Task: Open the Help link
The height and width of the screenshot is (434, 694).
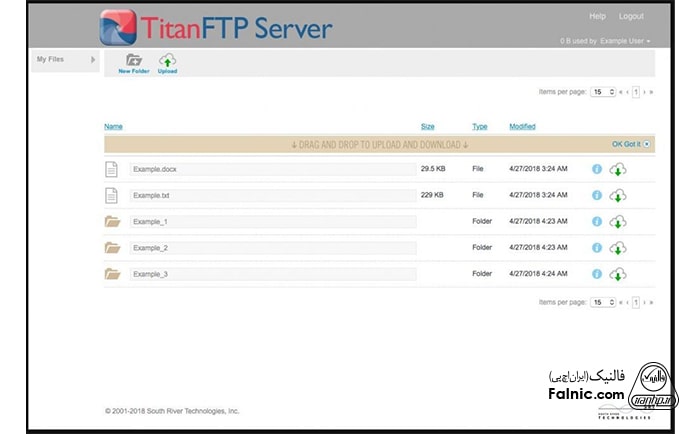Action: point(597,17)
